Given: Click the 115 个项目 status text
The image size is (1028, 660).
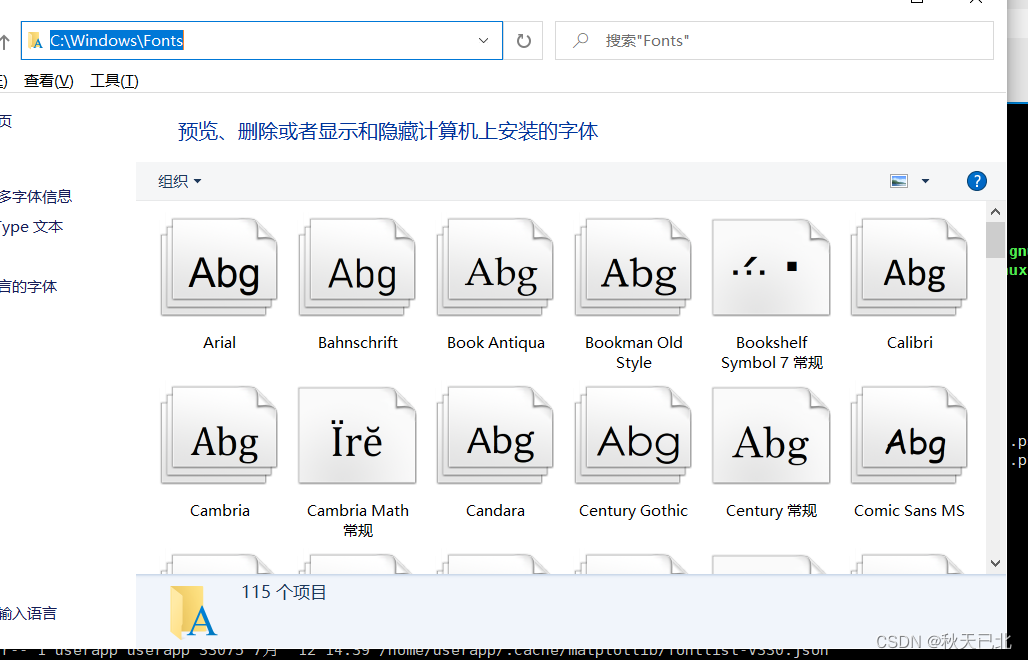Looking at the screenshot, I should point(283,592).
